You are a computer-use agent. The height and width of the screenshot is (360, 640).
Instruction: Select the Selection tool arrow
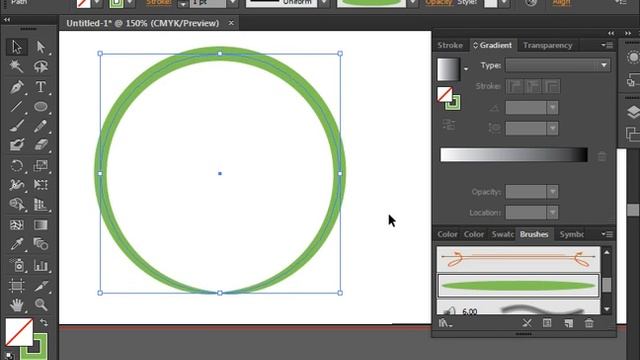(x=16, y=47)
